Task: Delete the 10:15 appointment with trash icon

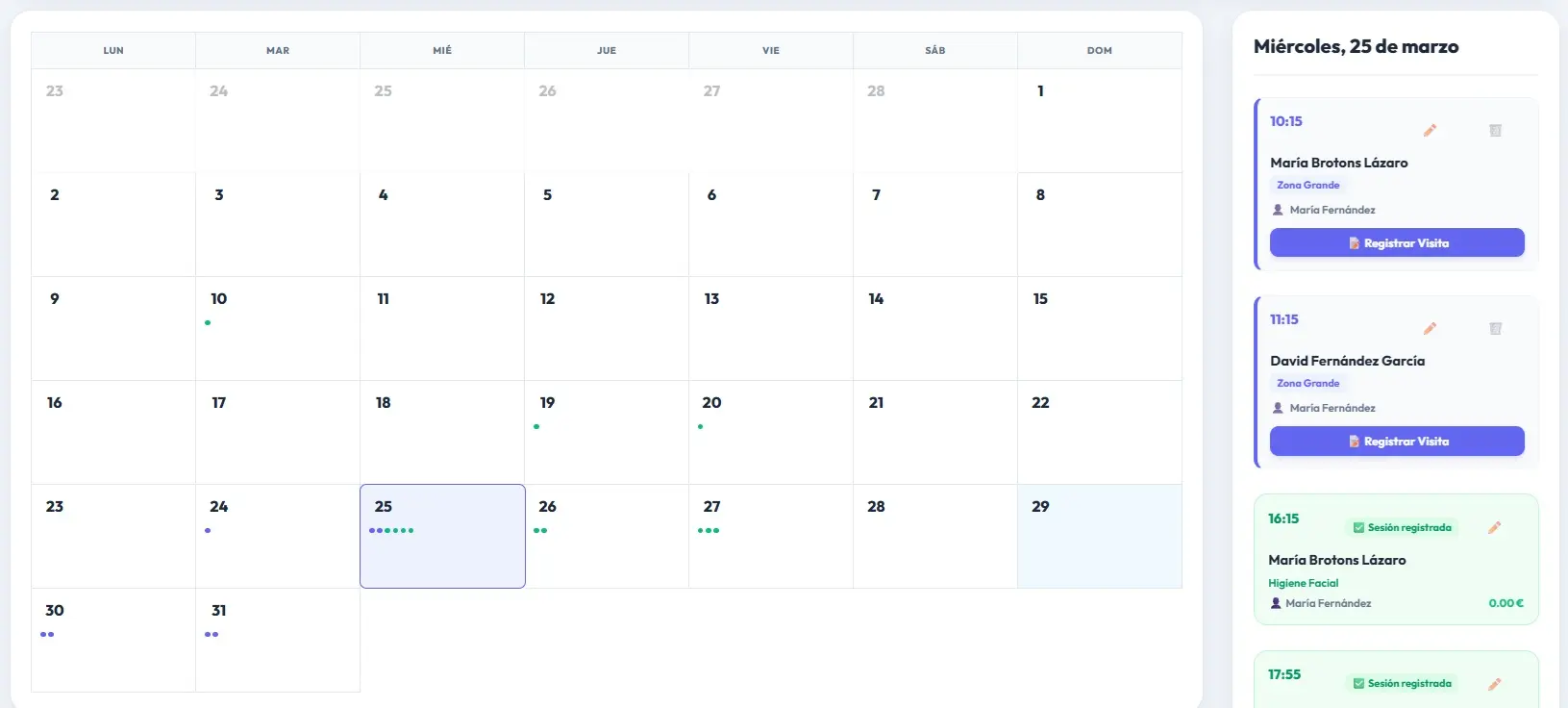Action: point(1495,131)
